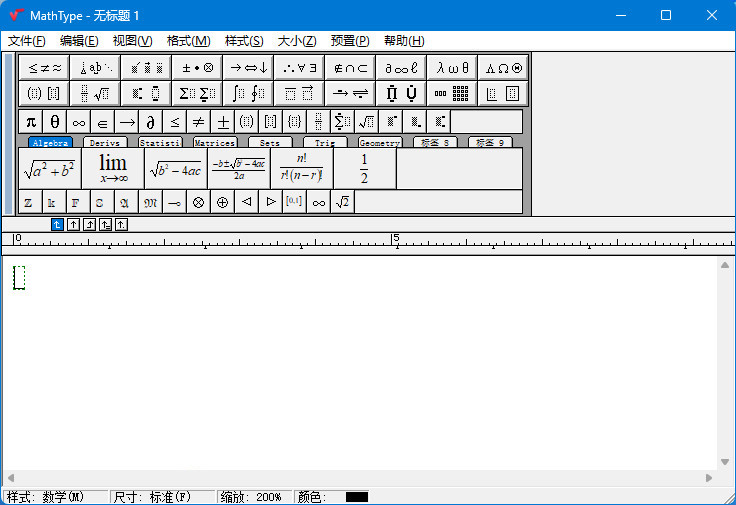Switch to the 标签 8 tab

point(435,142)
